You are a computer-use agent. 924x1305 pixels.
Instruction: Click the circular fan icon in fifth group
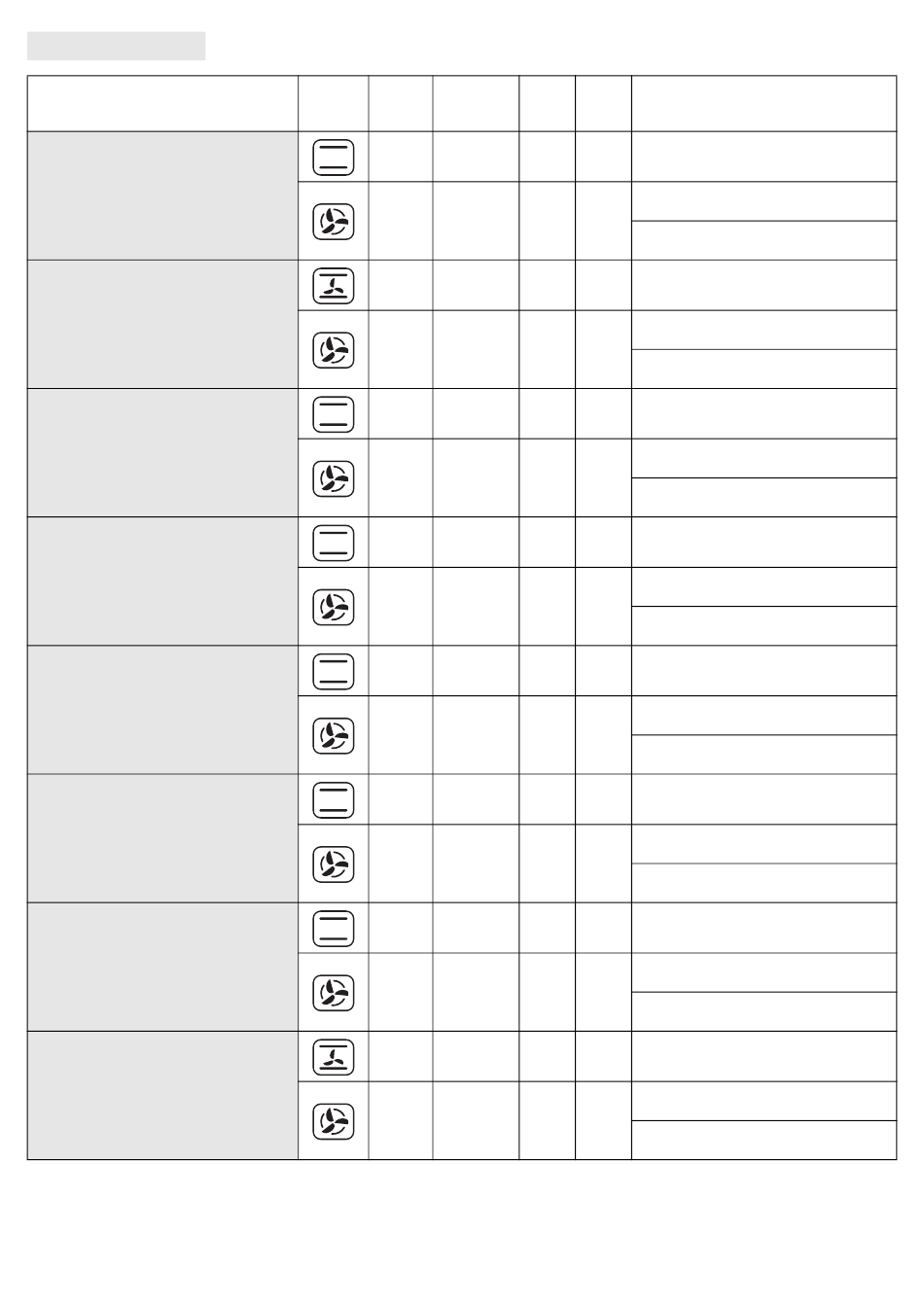pos(334,735)
